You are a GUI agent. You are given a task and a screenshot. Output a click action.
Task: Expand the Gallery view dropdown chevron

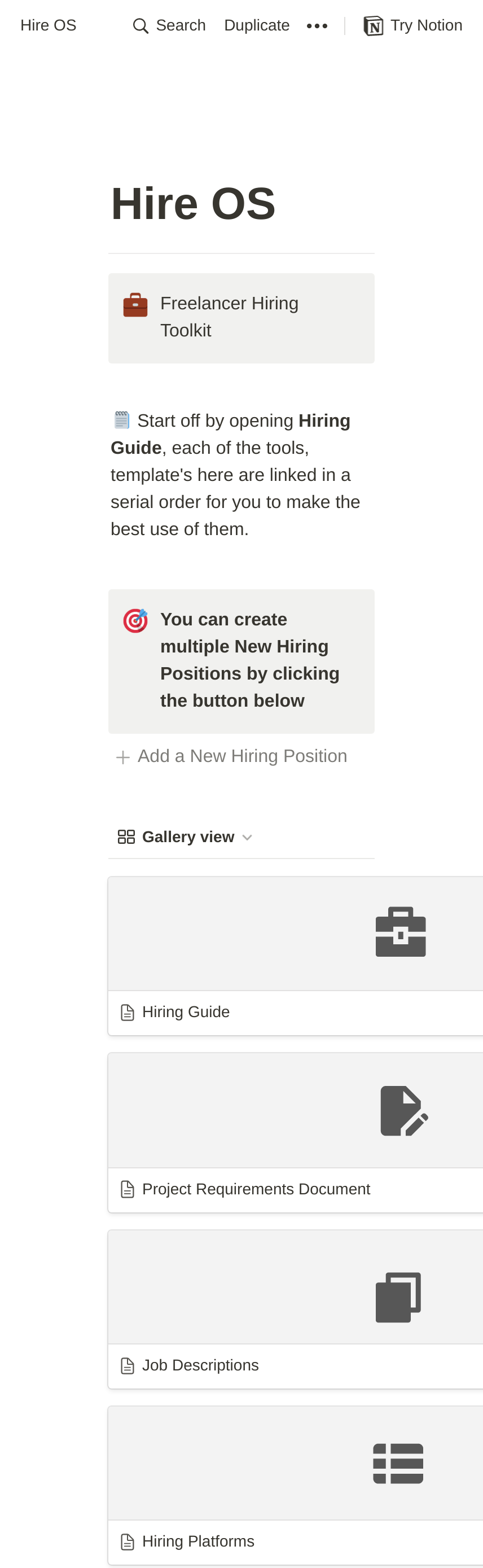(247, 838)
